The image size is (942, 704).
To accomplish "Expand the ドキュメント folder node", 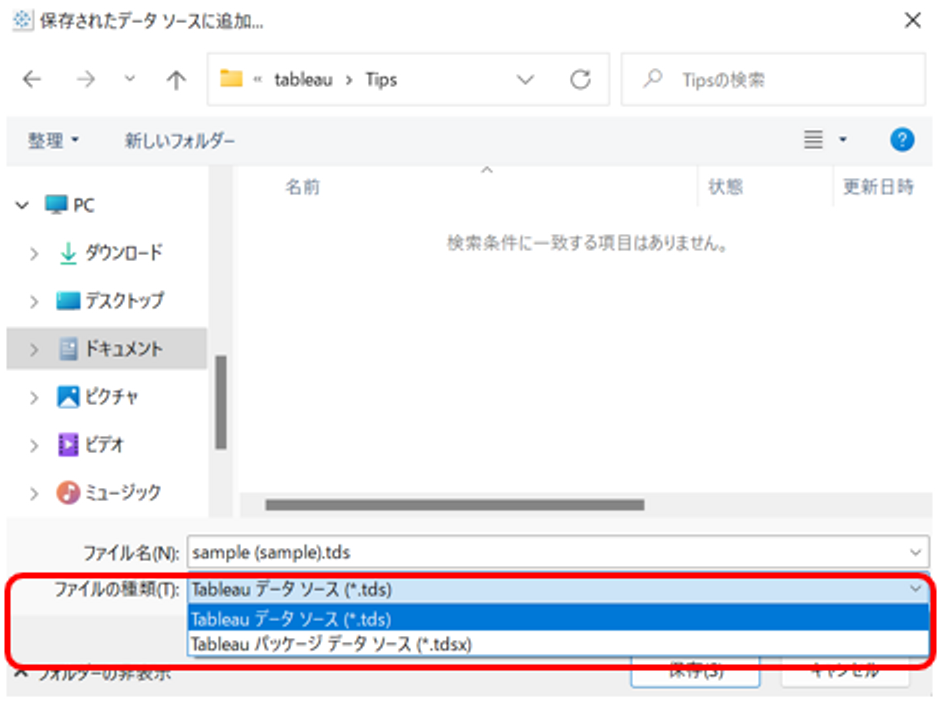I will point(34,350).
